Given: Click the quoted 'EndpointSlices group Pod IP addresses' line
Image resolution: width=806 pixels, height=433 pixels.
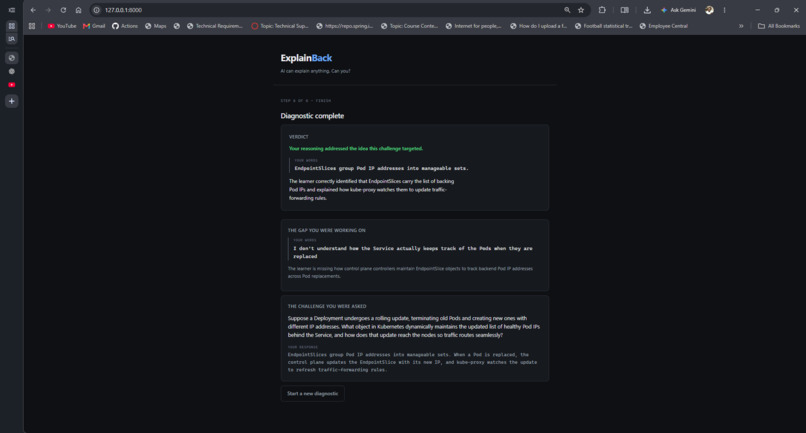Looking at the screenshot, I should pos(381,168).
